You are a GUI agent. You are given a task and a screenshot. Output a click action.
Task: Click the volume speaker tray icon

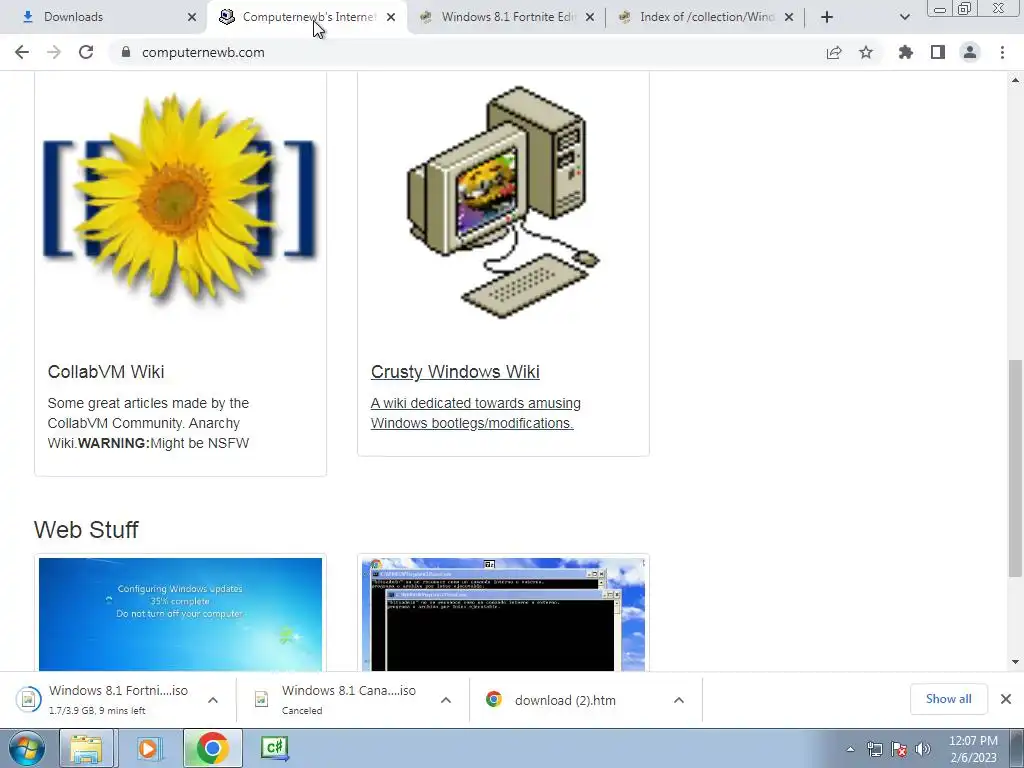click(923, 749)
